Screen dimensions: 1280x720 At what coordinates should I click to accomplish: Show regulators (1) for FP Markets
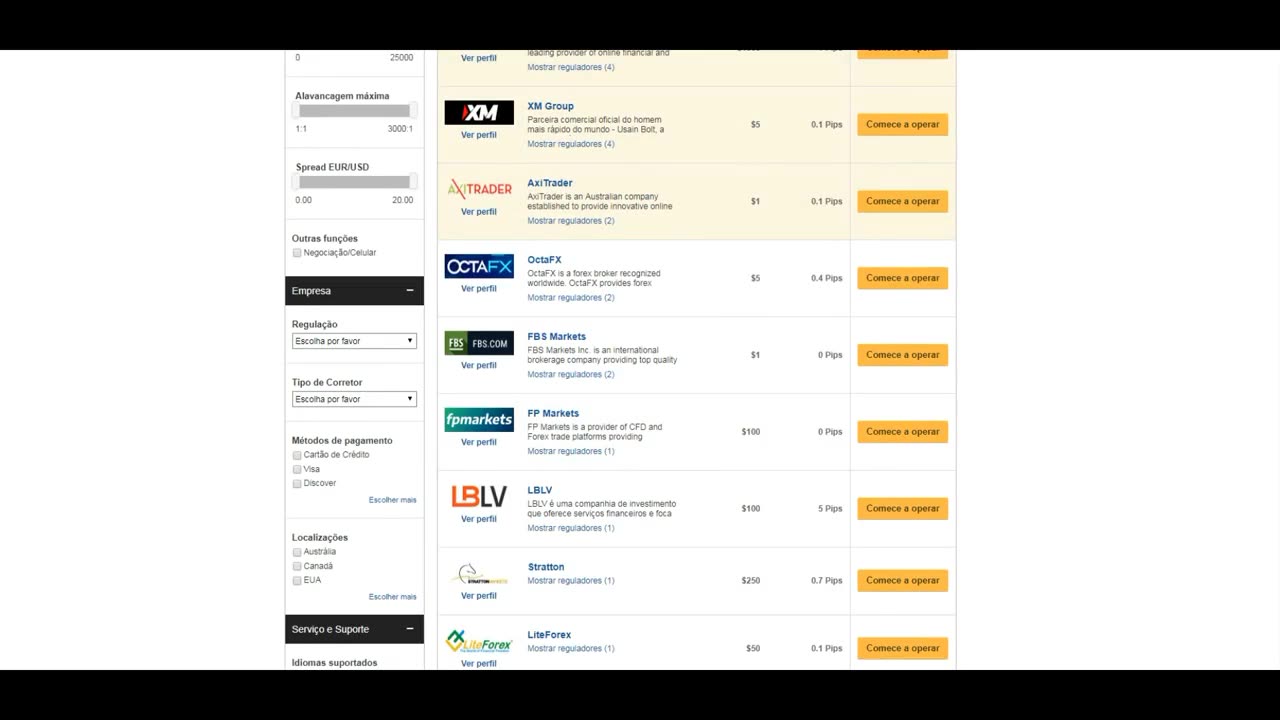point(571,451)
